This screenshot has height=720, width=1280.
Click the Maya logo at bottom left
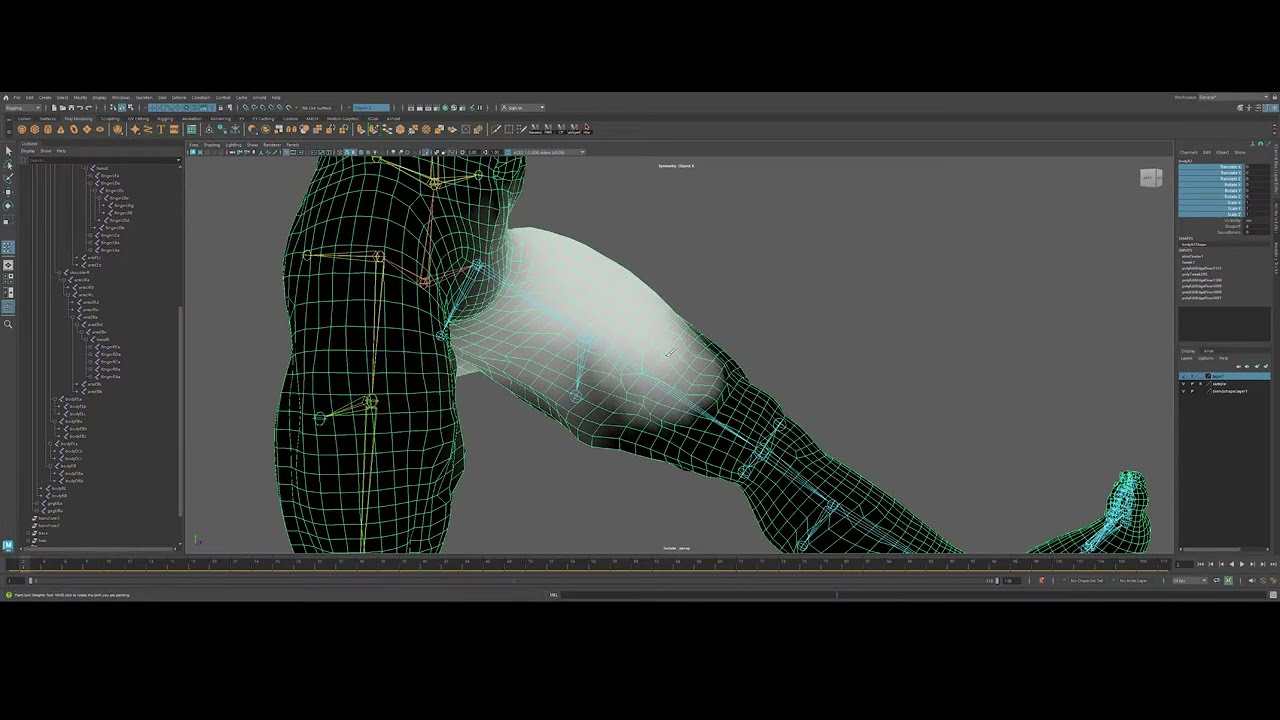[x=8, y=545]
